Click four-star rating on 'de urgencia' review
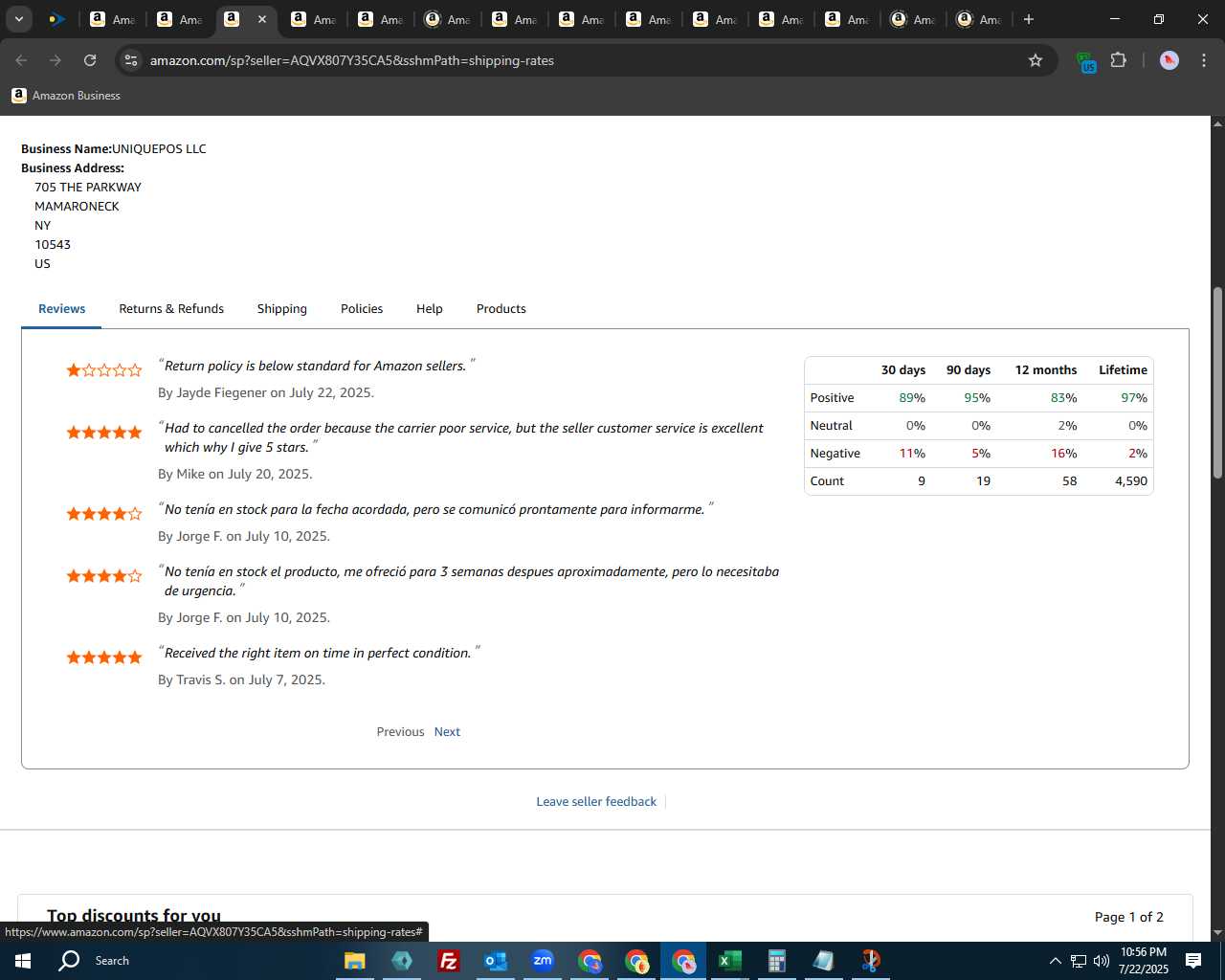This screenshot has height=980, width=1225. (103, 576)
